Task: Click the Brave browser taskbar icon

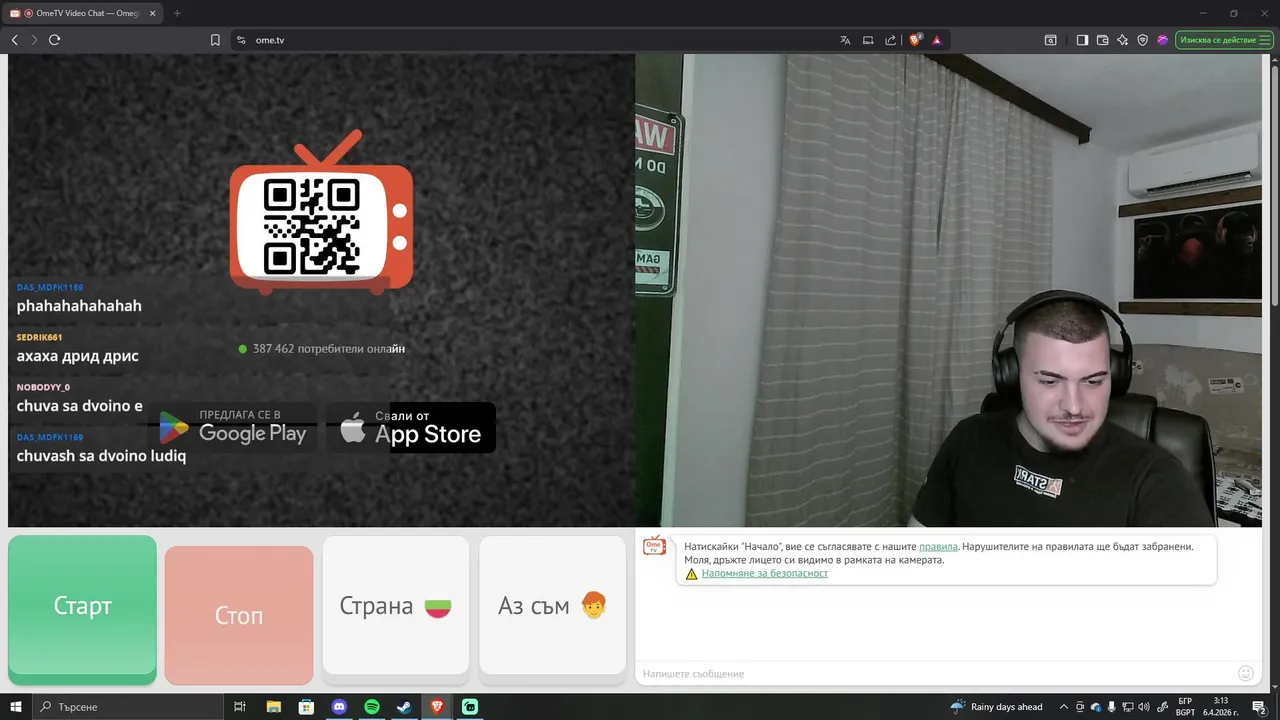Action: (x=437, y=707)
